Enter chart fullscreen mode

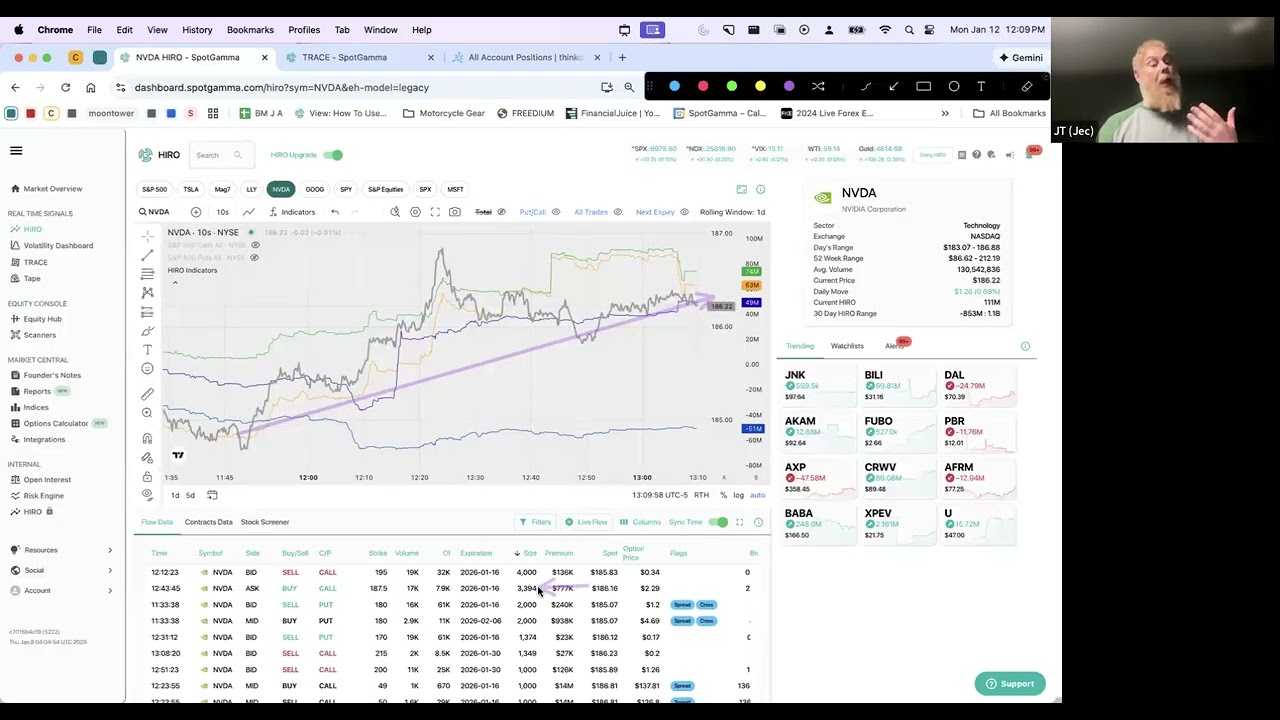(x=435, y=212)
